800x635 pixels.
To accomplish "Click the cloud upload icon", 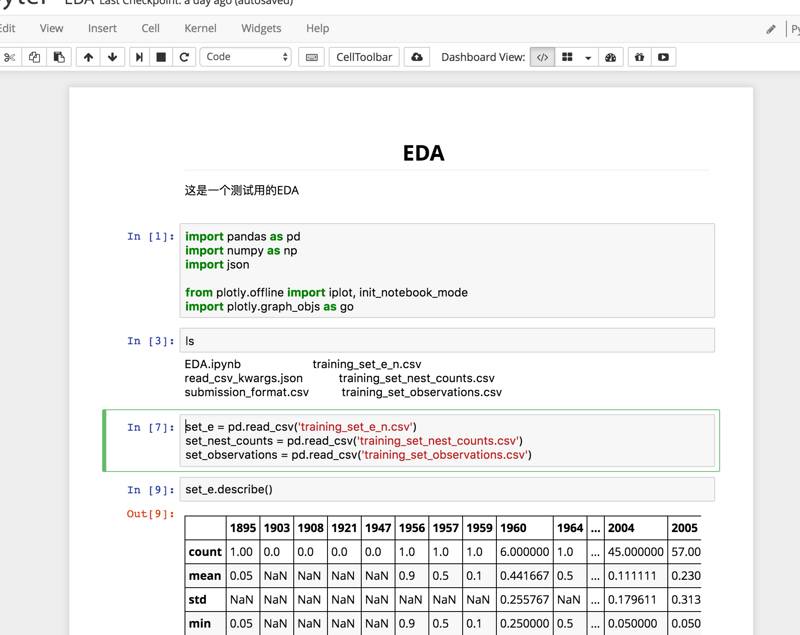I will pos(417,57).
